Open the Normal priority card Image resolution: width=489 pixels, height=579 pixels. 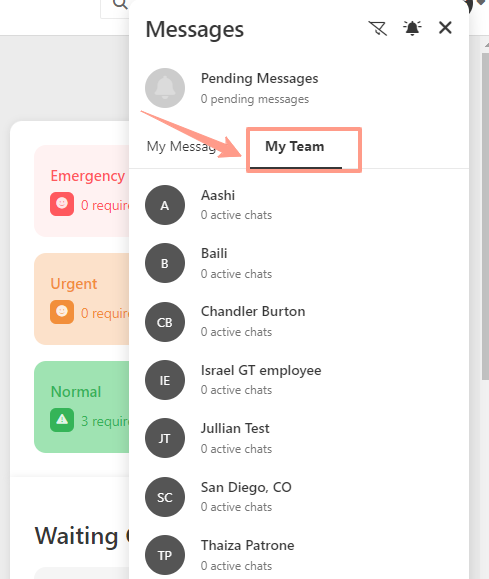tap(82, 407)
